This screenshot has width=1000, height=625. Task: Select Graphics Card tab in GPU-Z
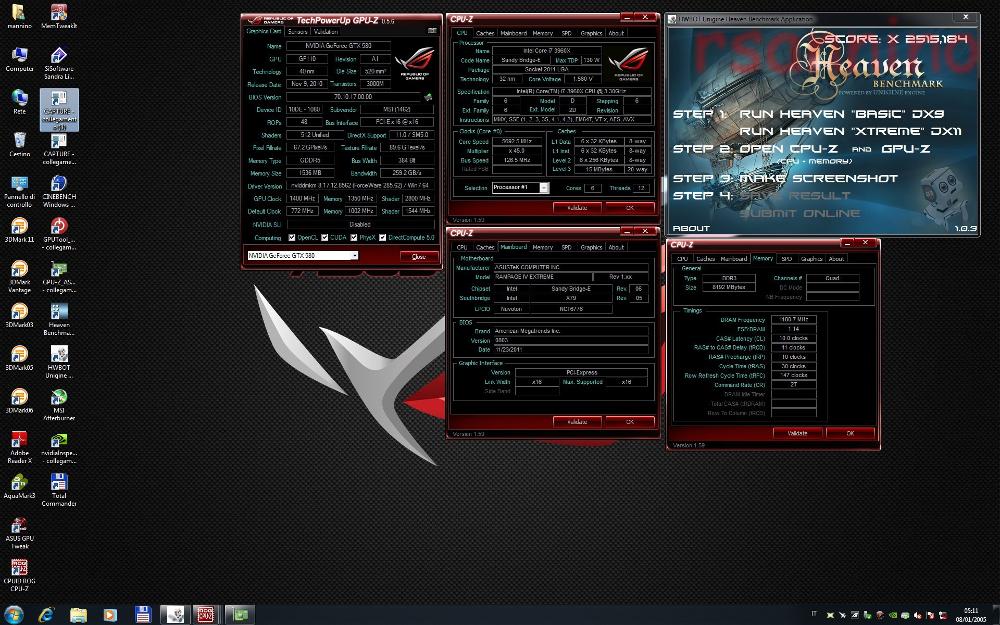[264, 31]
